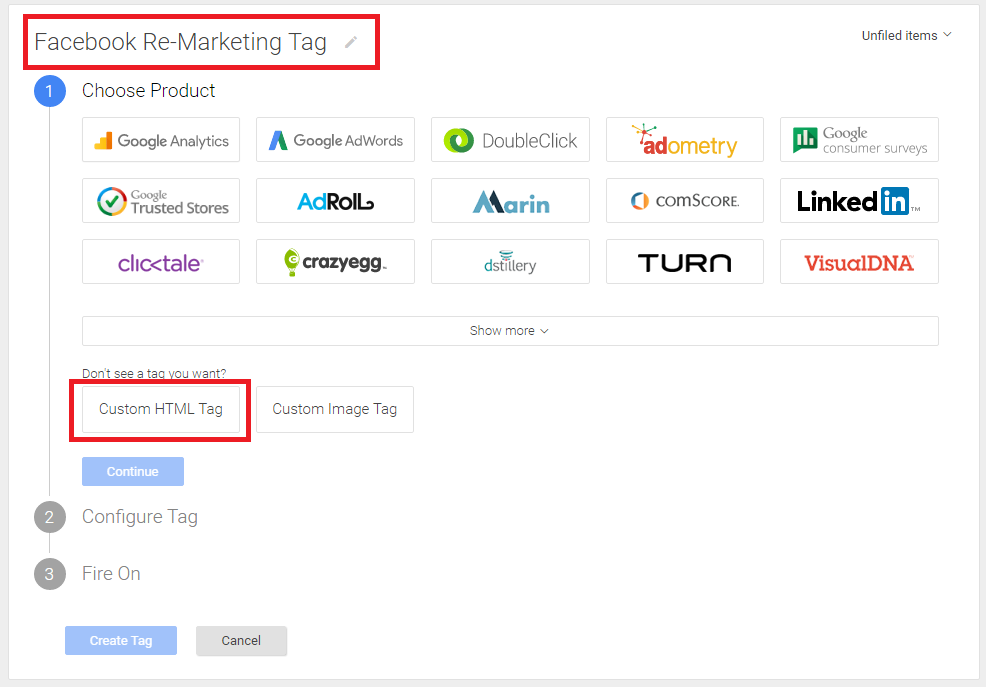Pick the Marin product tile
Screen dimensions: 986x687
(x=510, y=201)
